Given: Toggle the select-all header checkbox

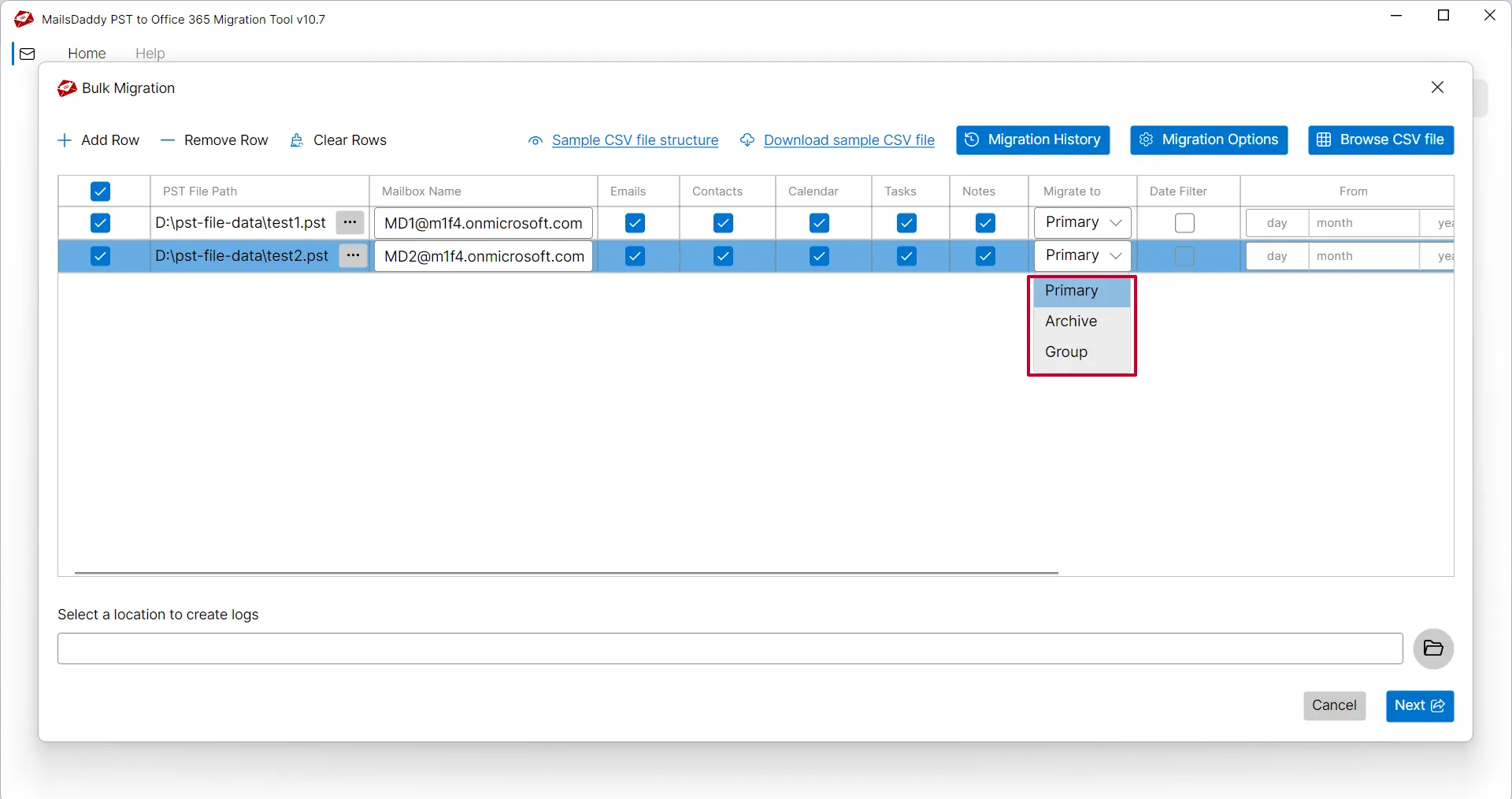Looking at the screenshot, I should tap(100, 191).
